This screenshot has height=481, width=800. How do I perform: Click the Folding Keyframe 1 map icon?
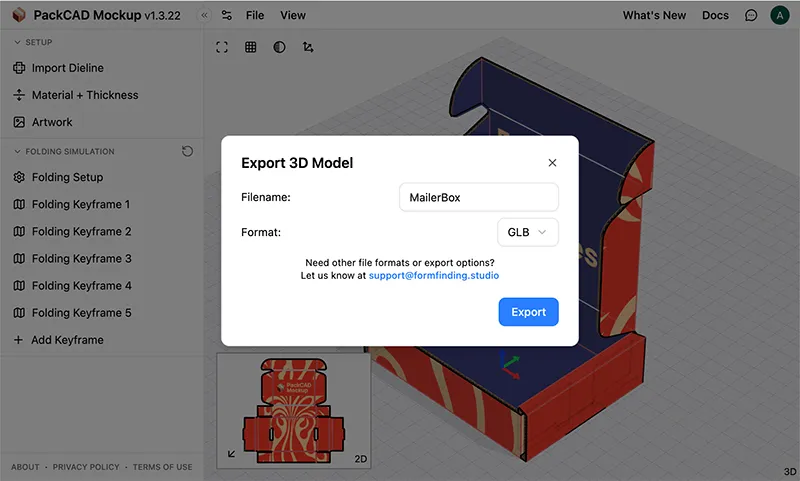click(19, 204)
